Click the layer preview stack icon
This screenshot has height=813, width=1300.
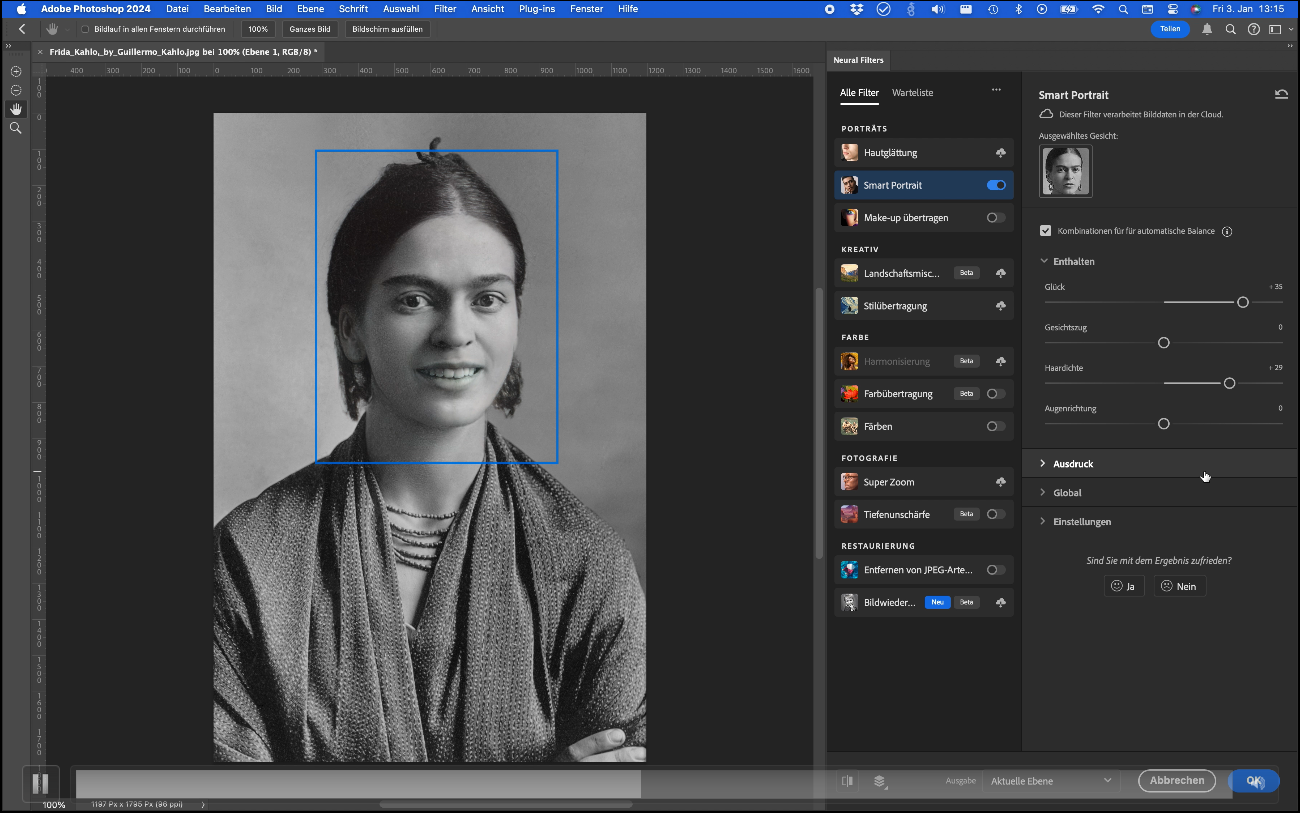(x=880, y=781)
